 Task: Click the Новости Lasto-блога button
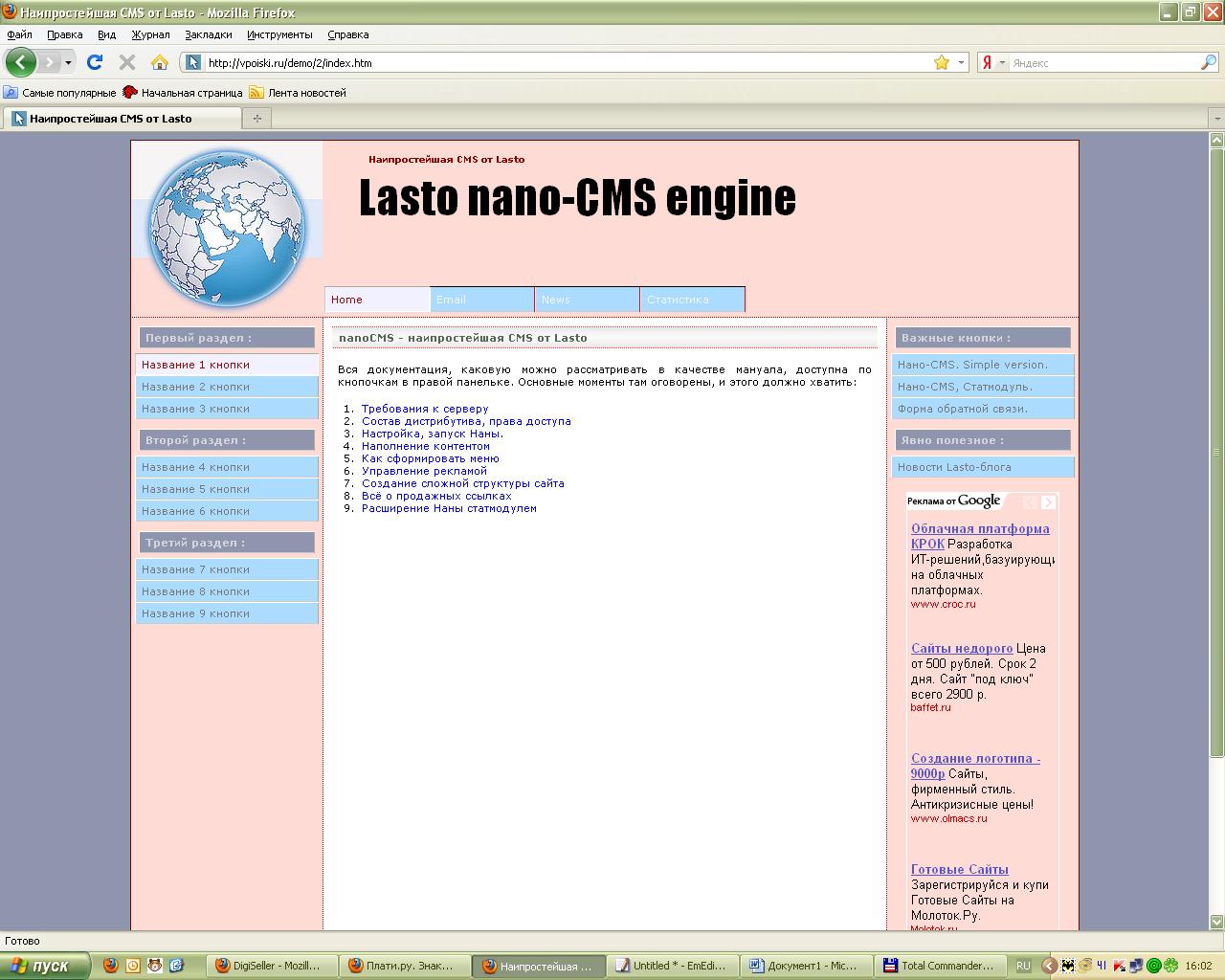(x=984, y=467)
